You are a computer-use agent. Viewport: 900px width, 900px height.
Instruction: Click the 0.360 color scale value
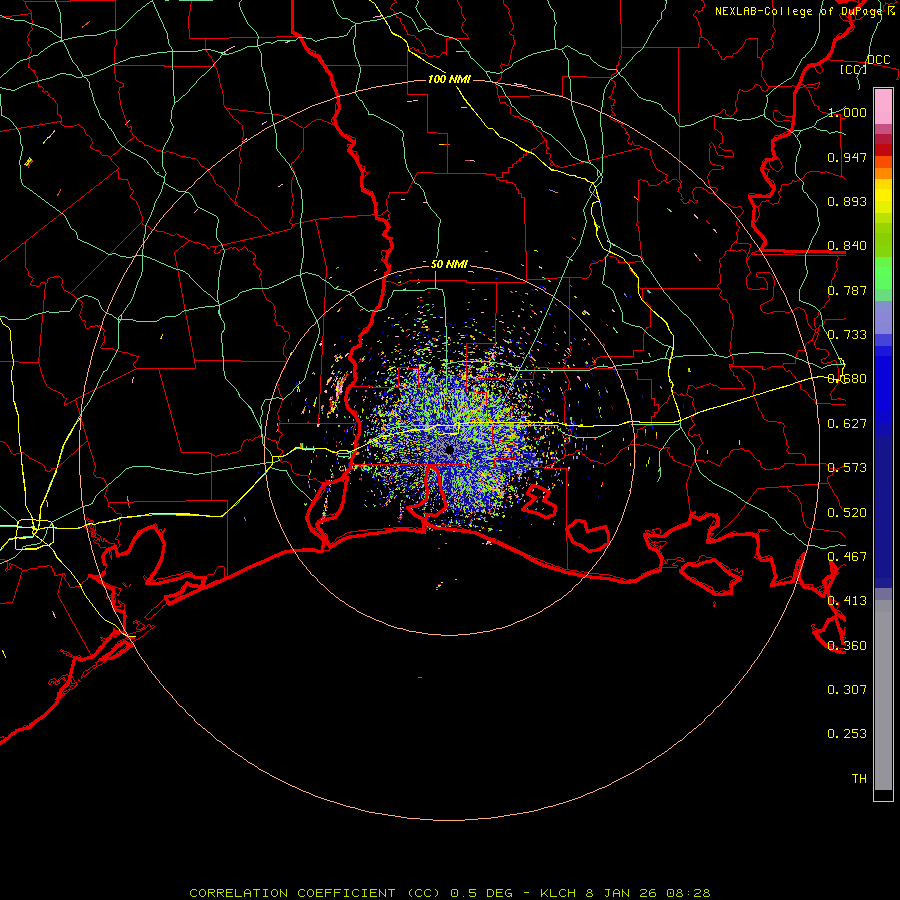pyautogui.click(x=847, y=646)
